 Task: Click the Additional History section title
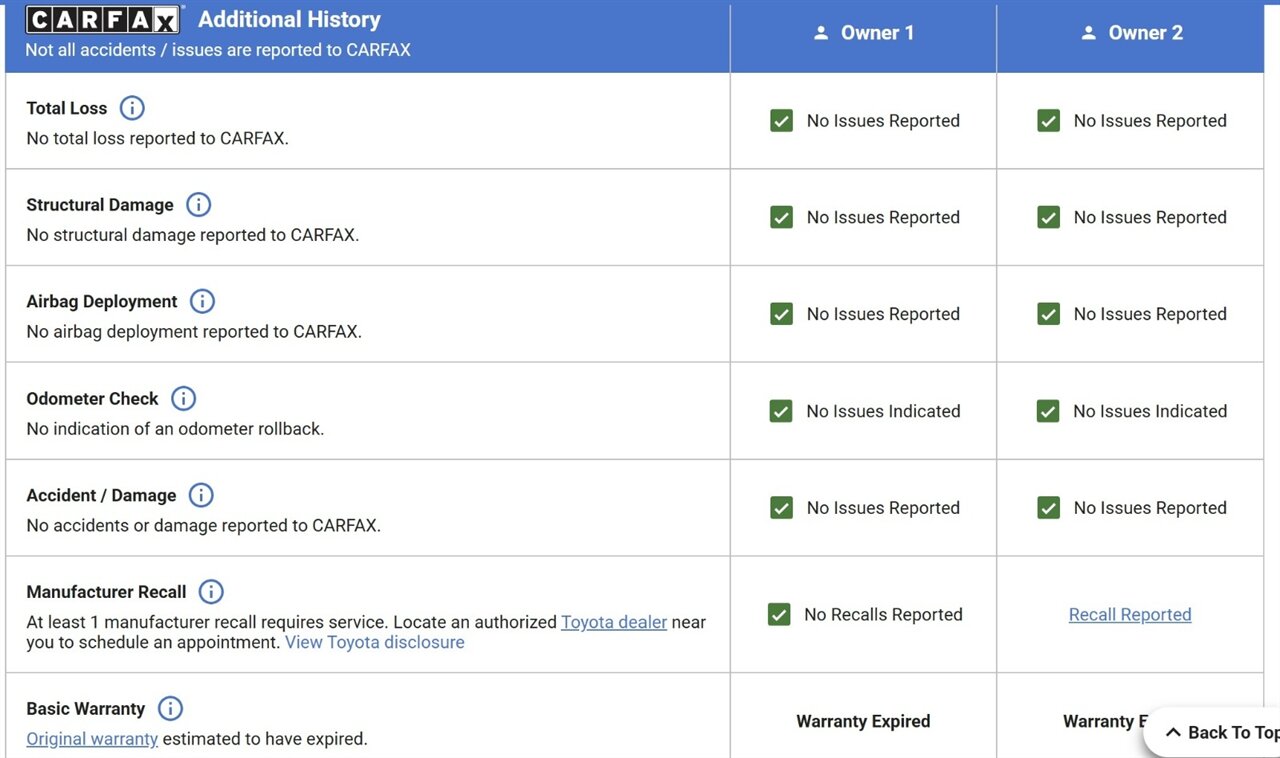[x=289, y=20]
